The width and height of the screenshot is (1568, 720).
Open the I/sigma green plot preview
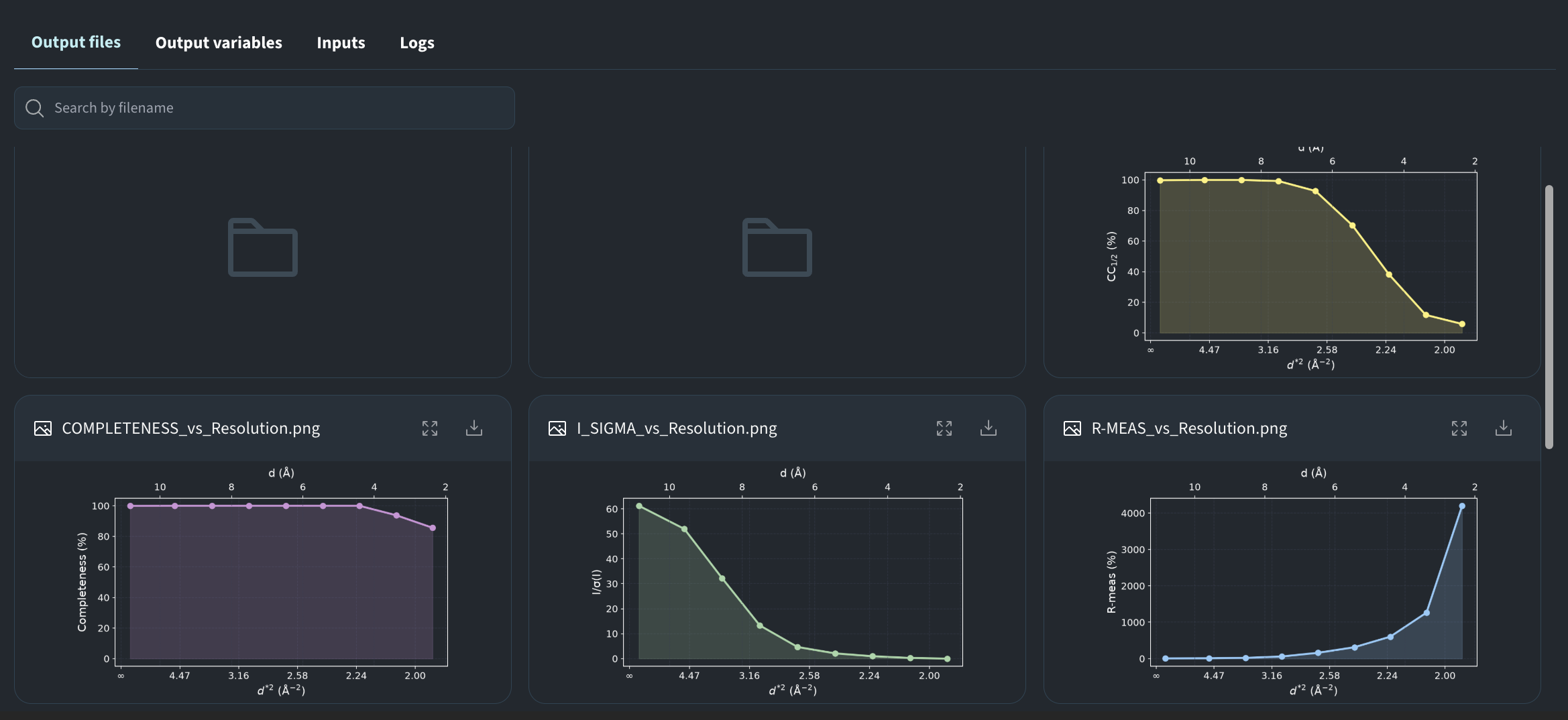pos(777,581)
